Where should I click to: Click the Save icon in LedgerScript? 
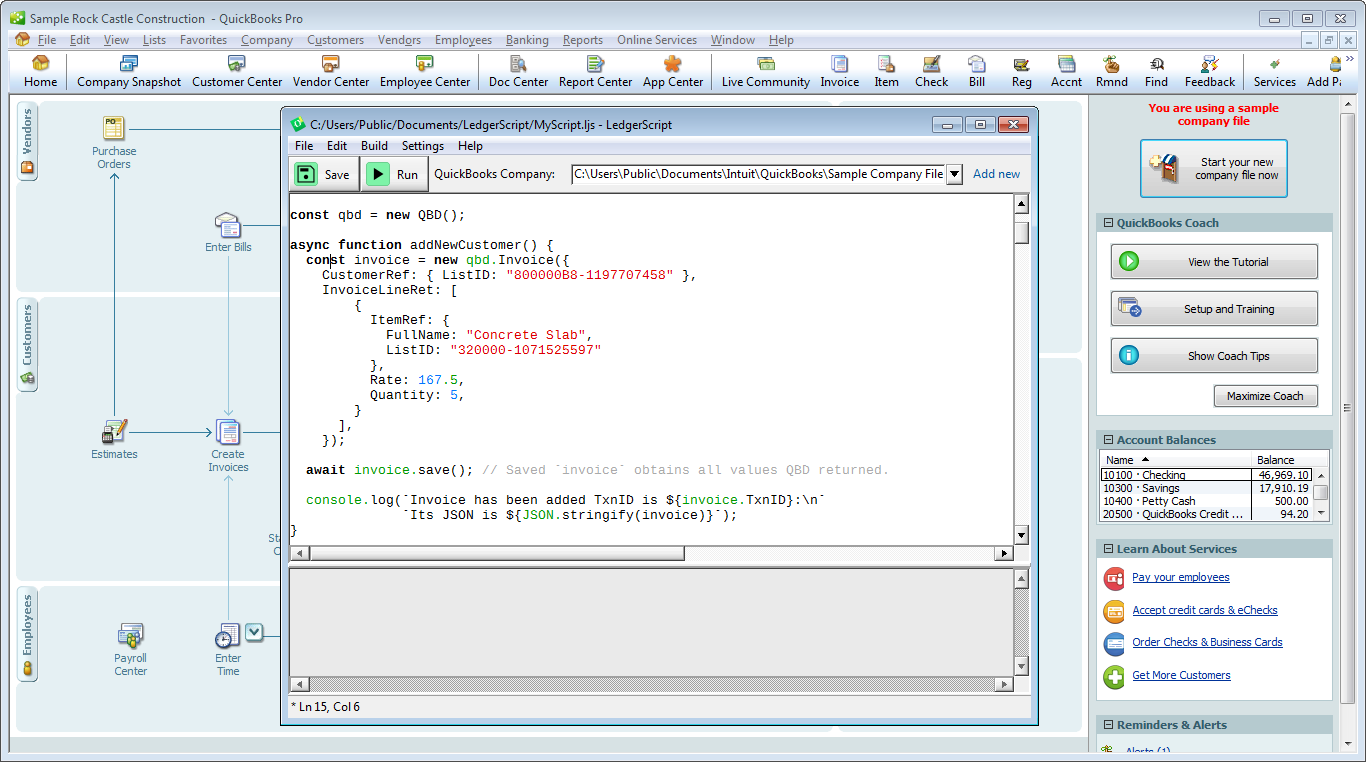coord(307,174)
